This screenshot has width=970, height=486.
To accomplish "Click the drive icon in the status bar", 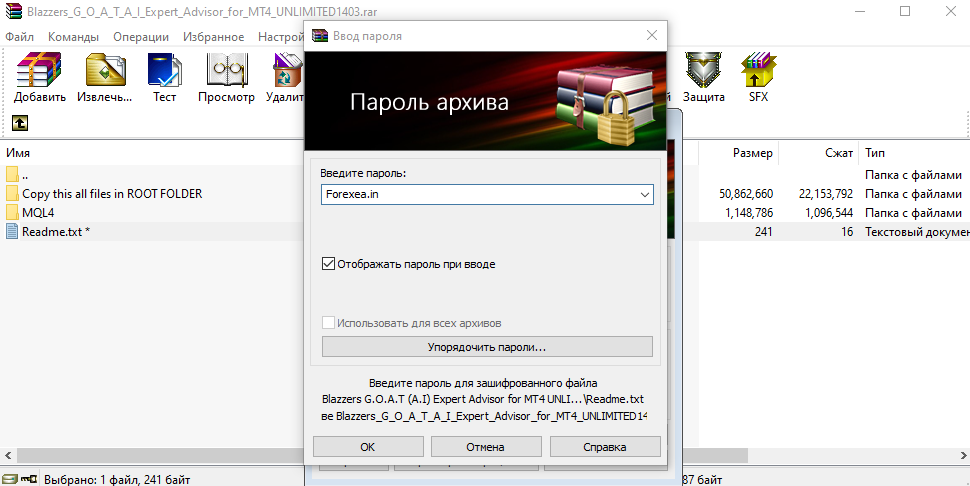I will pyautogui.click(x=10, y=479).
